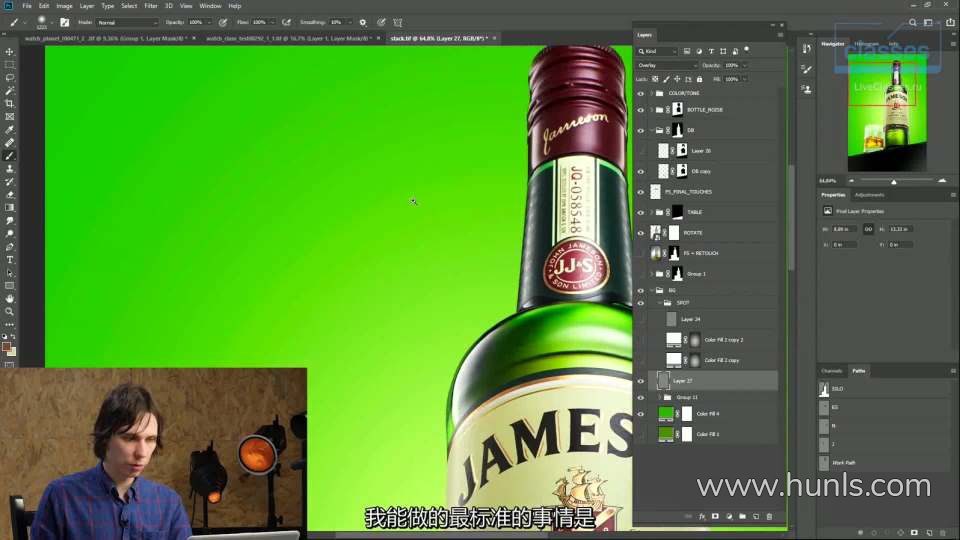
Task: Select the Move tool
Action: (10, 52)
